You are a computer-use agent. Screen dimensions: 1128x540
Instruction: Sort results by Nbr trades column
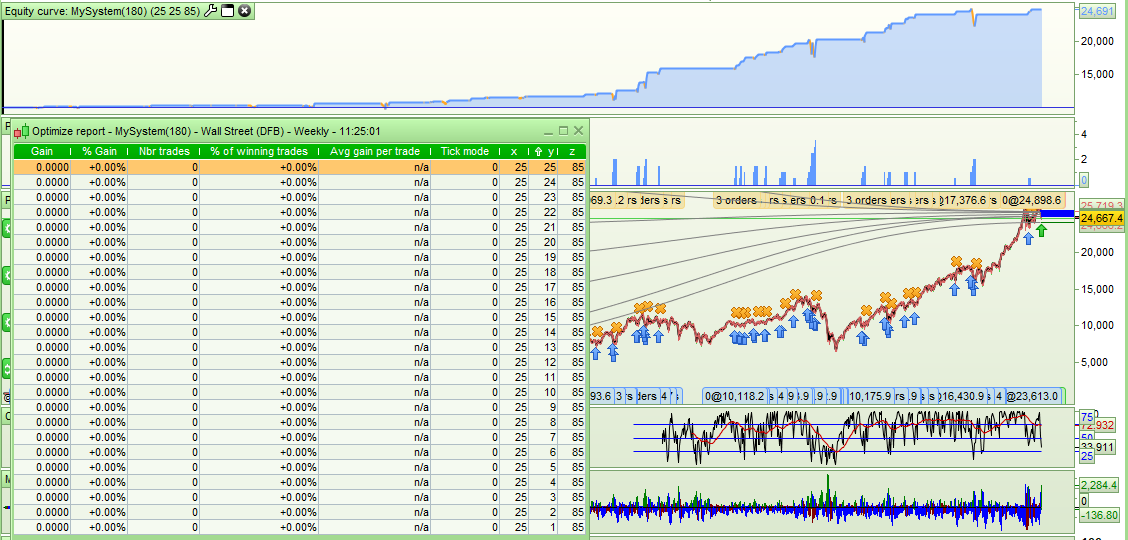coord(163,151)
